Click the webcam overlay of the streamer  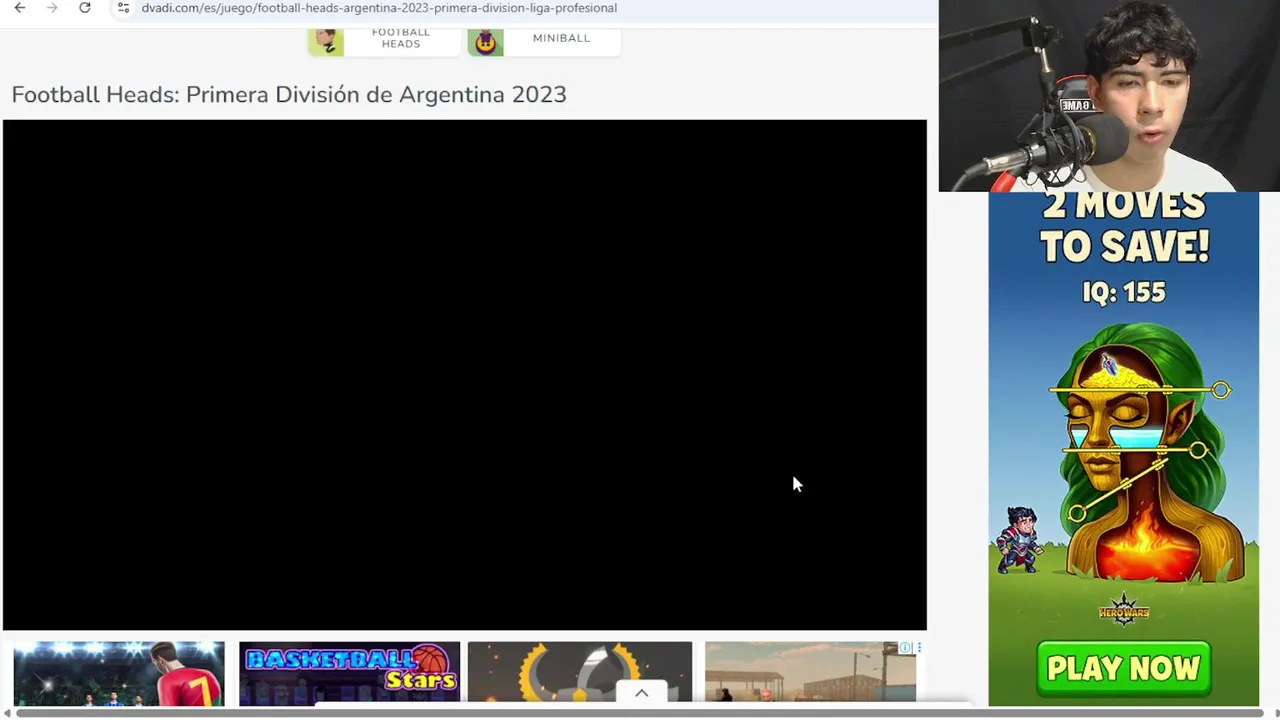1109,96
